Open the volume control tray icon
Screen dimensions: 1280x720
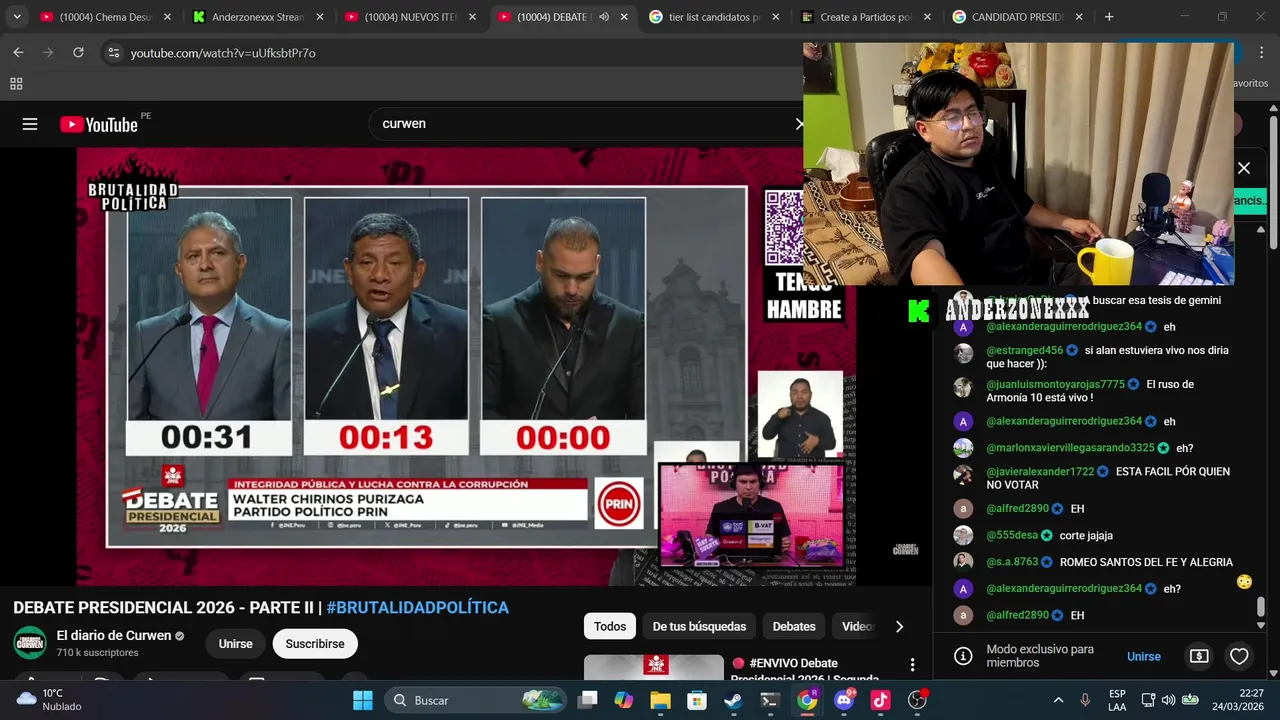(x=1168, y=700)
